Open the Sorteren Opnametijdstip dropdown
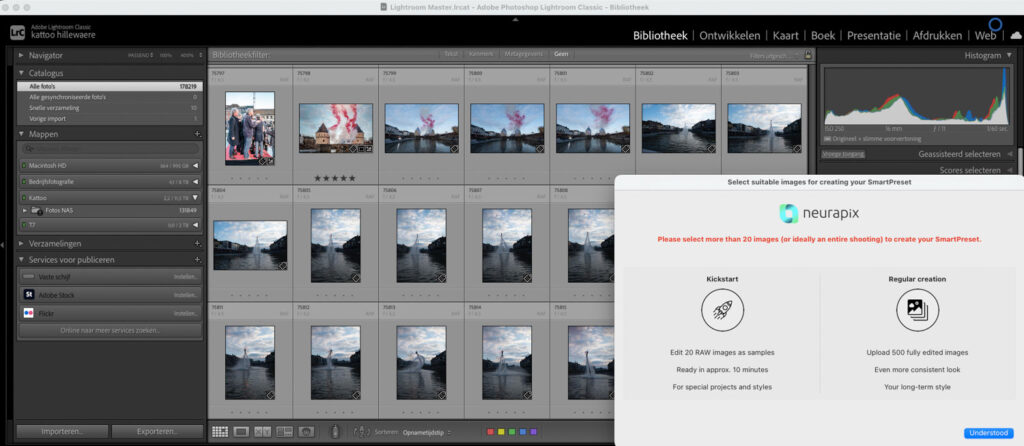Screen dimensions: 1024x446 428,432
